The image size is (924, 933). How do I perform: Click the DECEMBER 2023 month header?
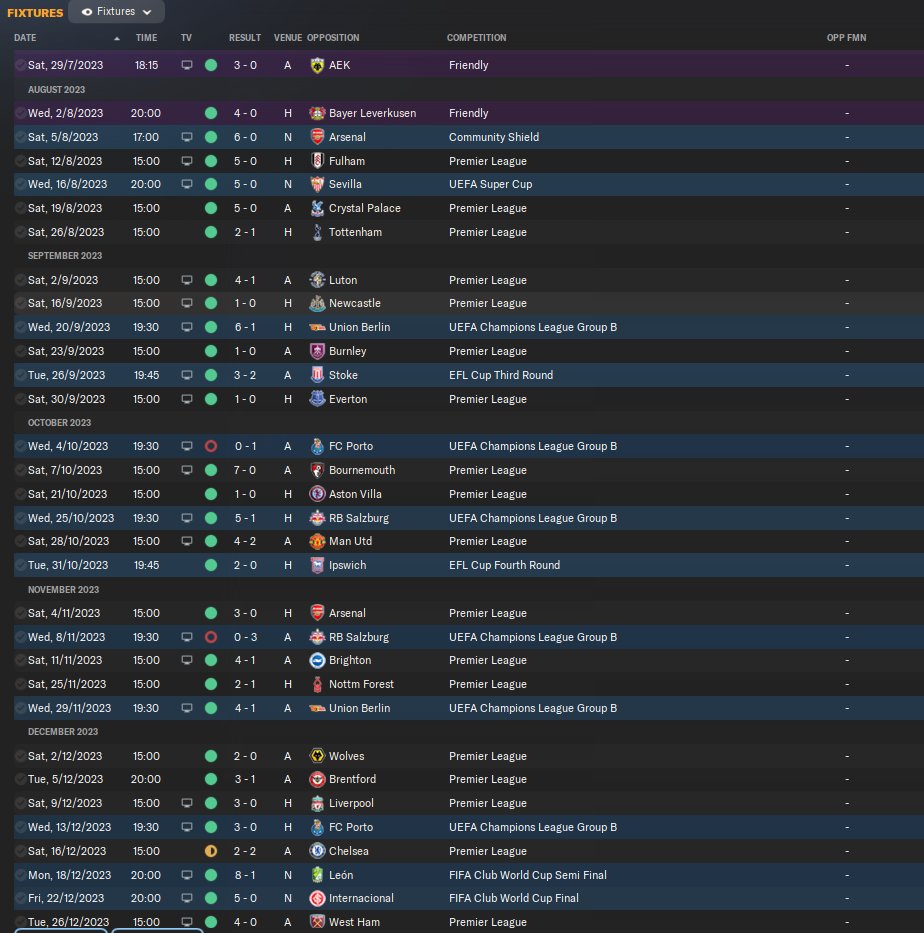click(x=62, y=732)
